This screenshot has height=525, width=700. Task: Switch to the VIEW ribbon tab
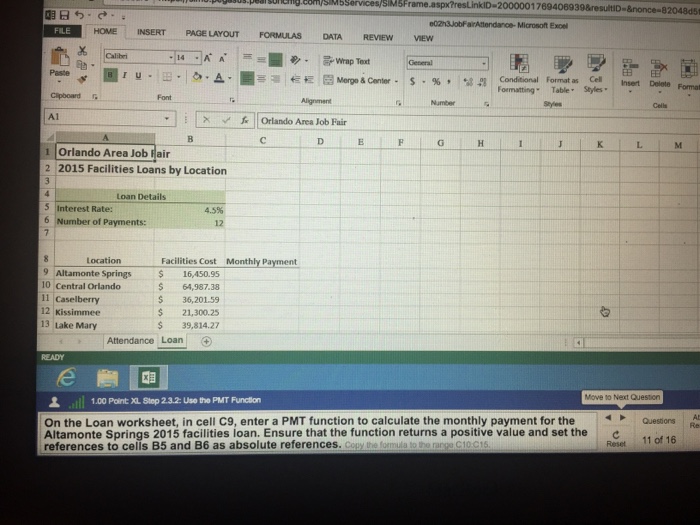click(423, 38)
